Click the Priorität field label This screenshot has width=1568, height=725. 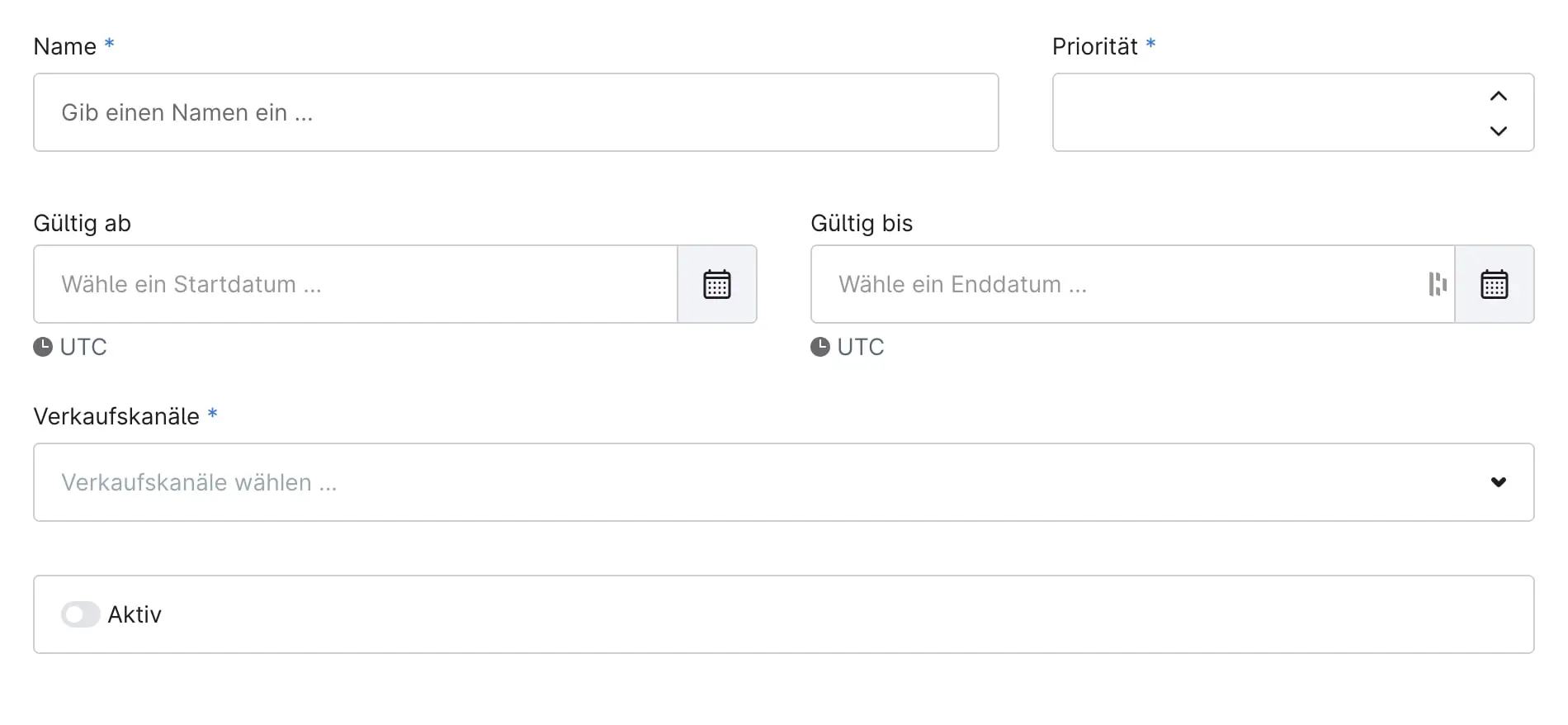pos(1094,46)
